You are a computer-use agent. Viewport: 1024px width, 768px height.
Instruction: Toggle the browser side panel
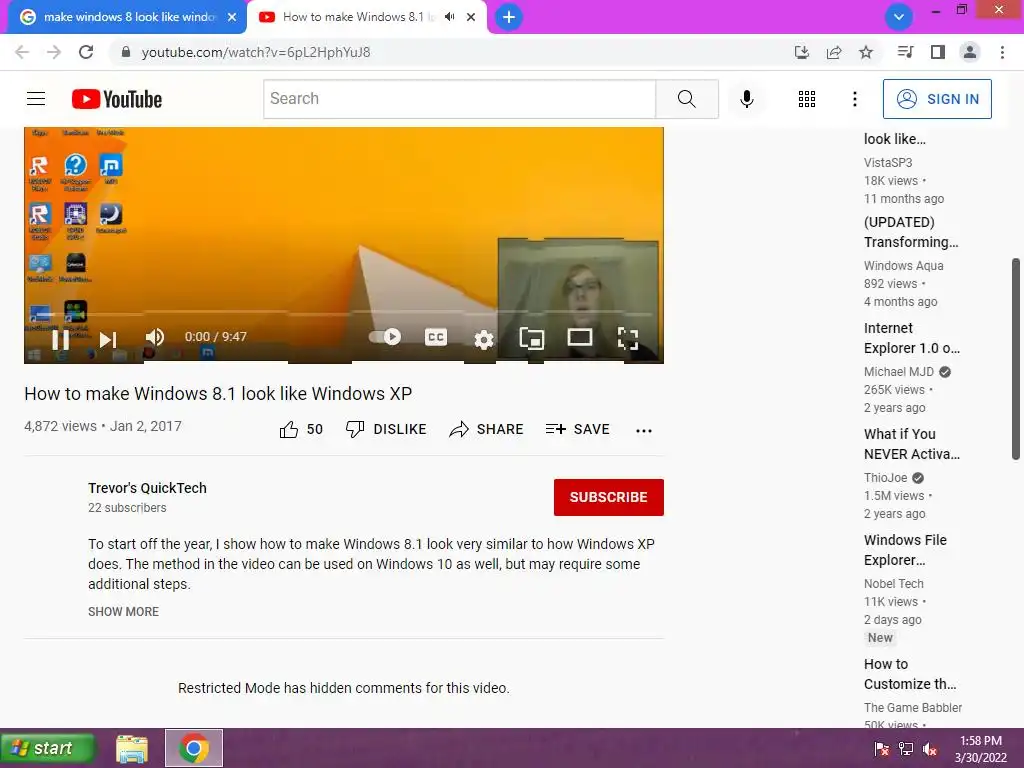tap(938, 52)
